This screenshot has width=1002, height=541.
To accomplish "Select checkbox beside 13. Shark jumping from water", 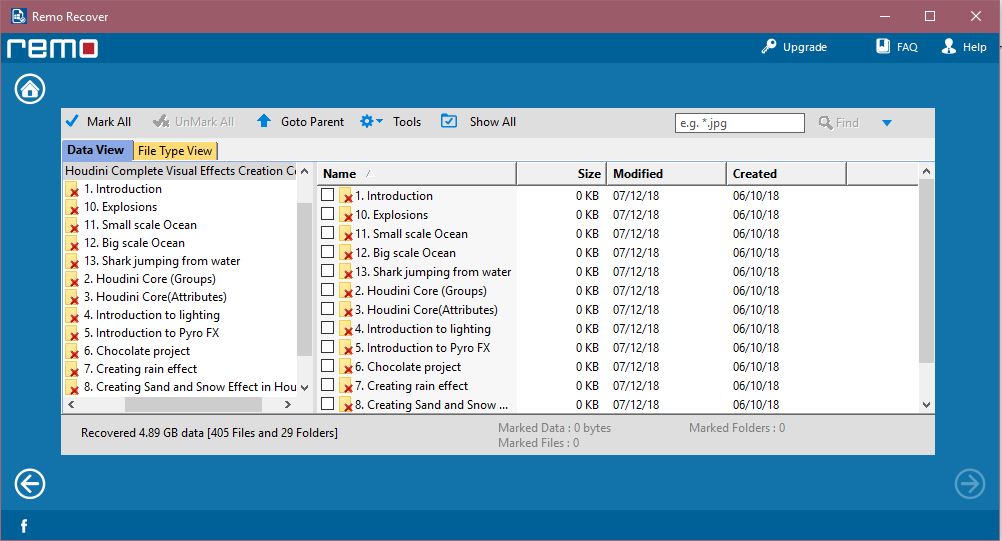I will pyautogui.click(x=327, y=271).
